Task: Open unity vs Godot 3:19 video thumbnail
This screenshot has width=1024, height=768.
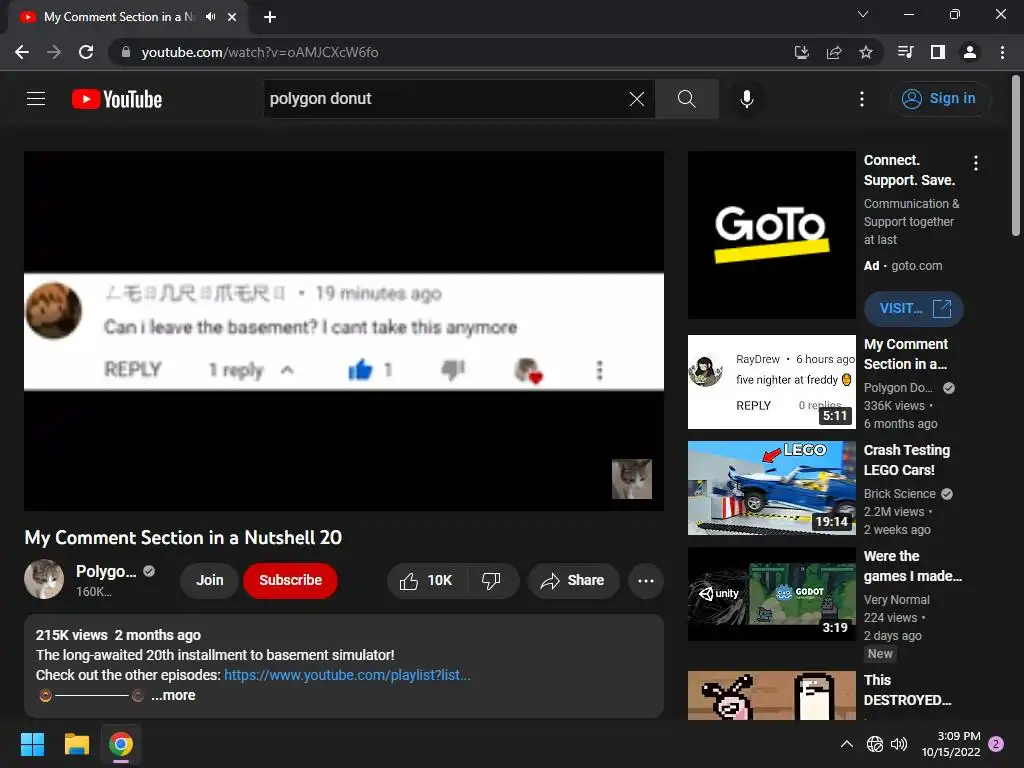Action: (x=771, y=594)
